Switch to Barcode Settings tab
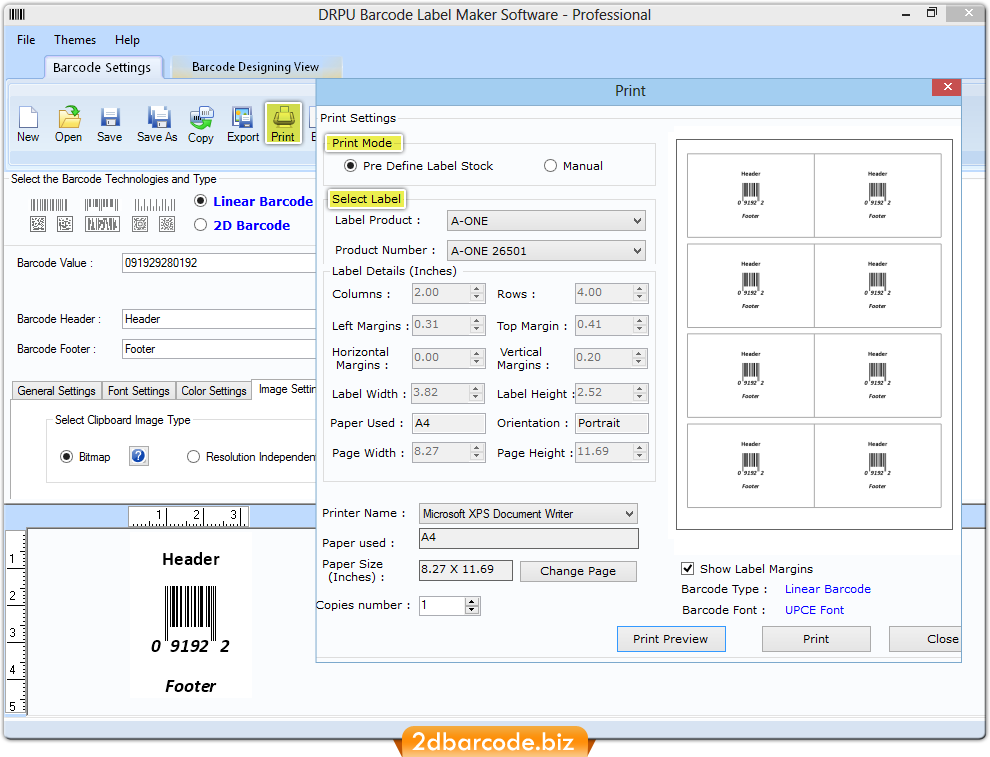 (102, 67)
